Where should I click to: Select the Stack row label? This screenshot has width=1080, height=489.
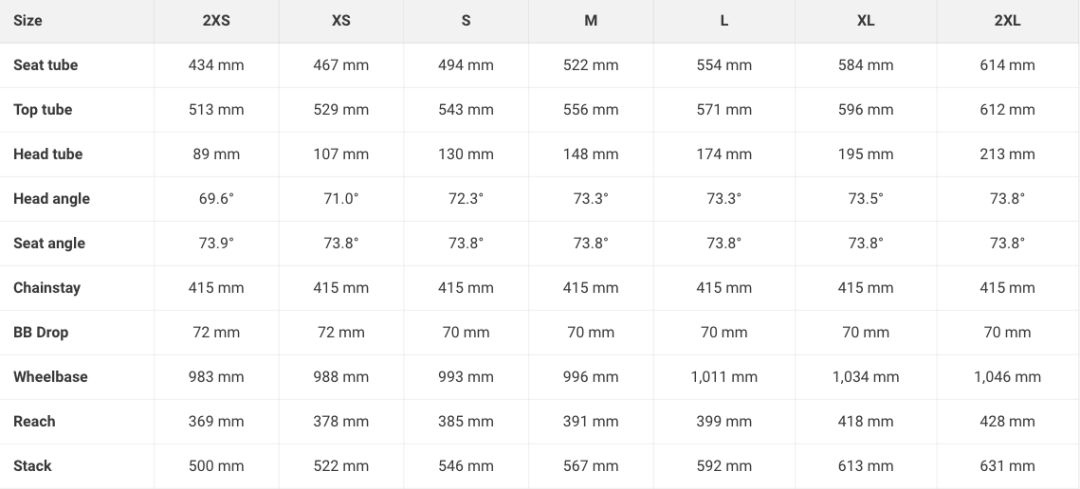pyautogui.click(x=32, y=466)
